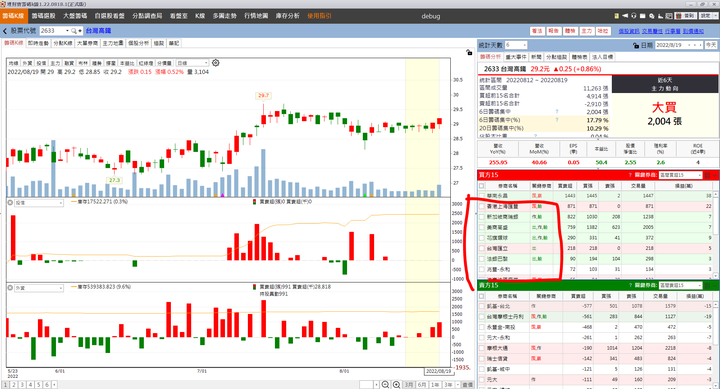This screenshot has height=389, width=720.
Task: Go to page 3 in bottom-left pager
Action: (x=22, y=384)
